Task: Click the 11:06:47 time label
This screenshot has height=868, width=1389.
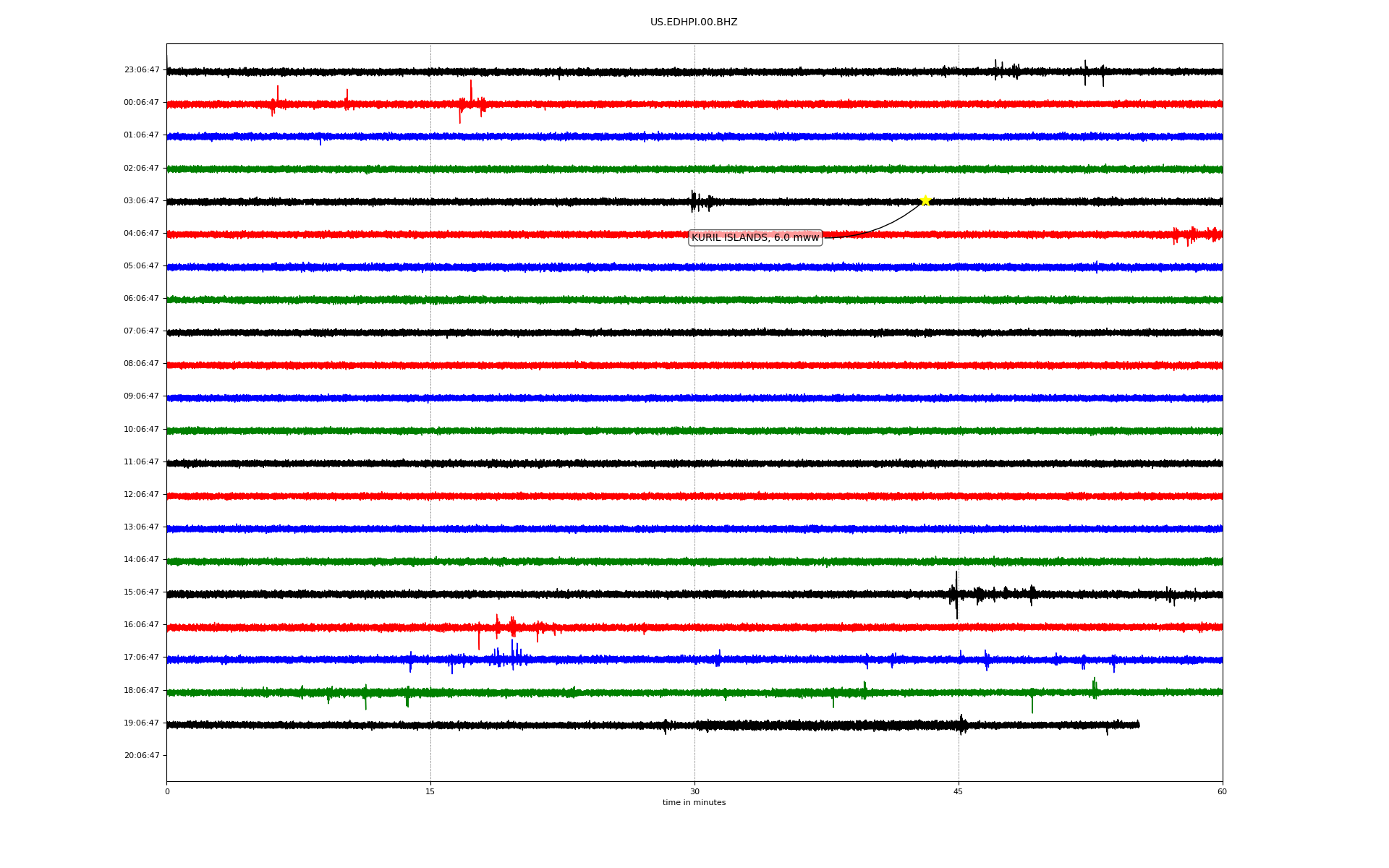Action: pos(142,462)
